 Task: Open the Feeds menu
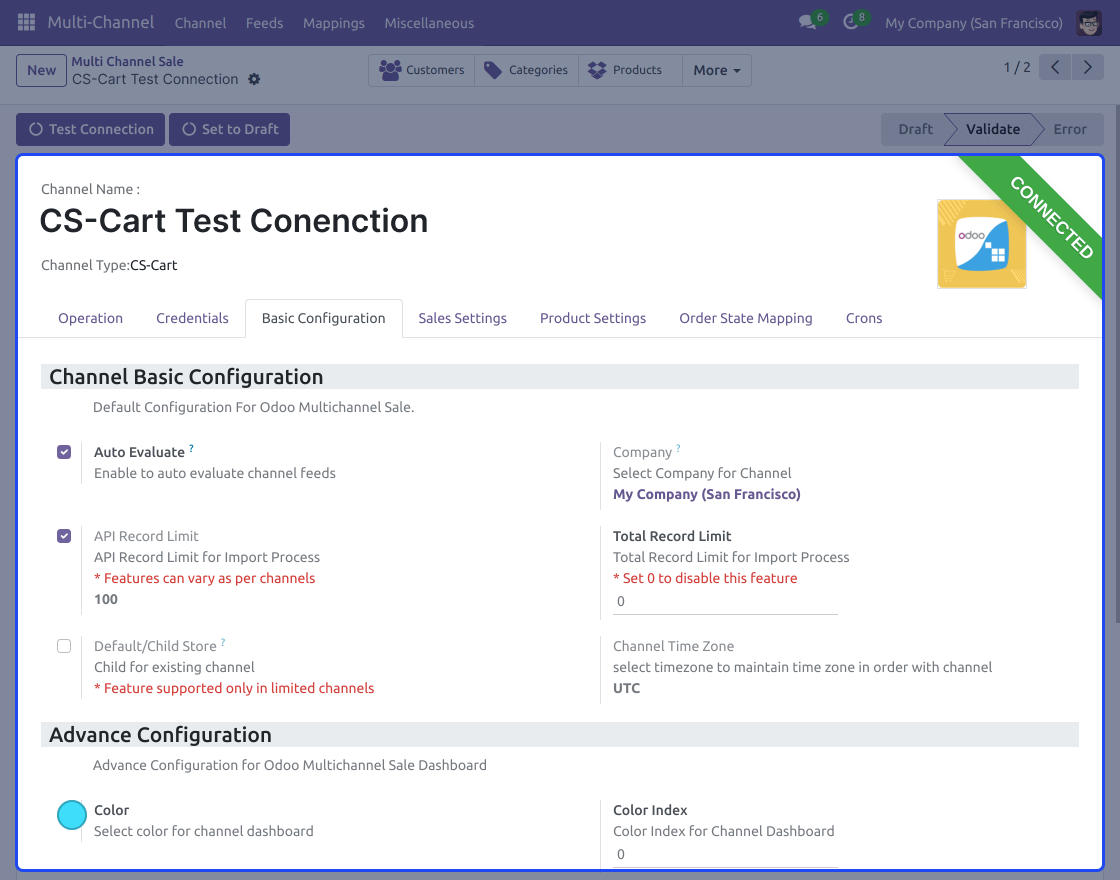click(264, 23)
